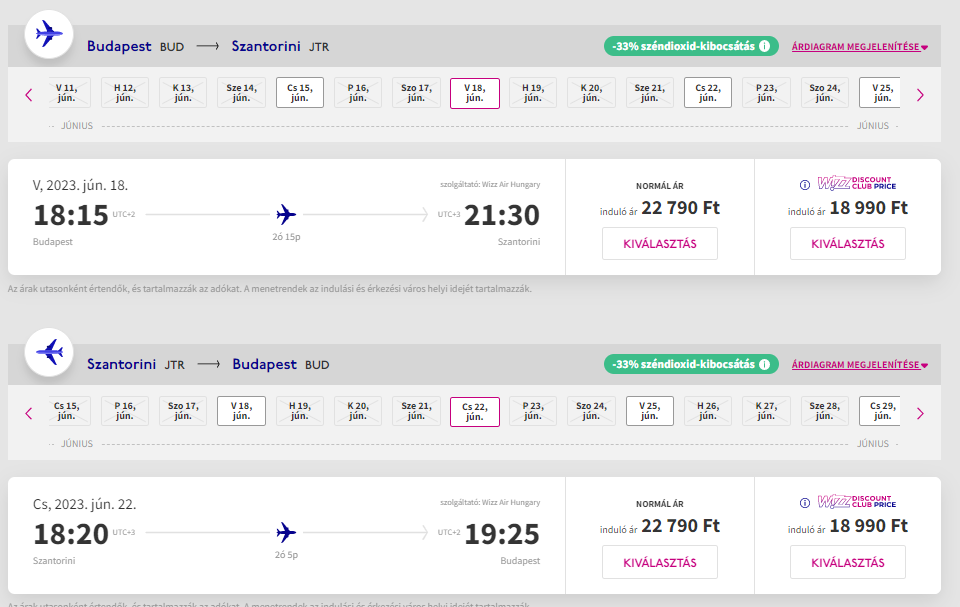Click the return flight airplane logo circle
The image size is (960, 607).
(x=48, y=352)
